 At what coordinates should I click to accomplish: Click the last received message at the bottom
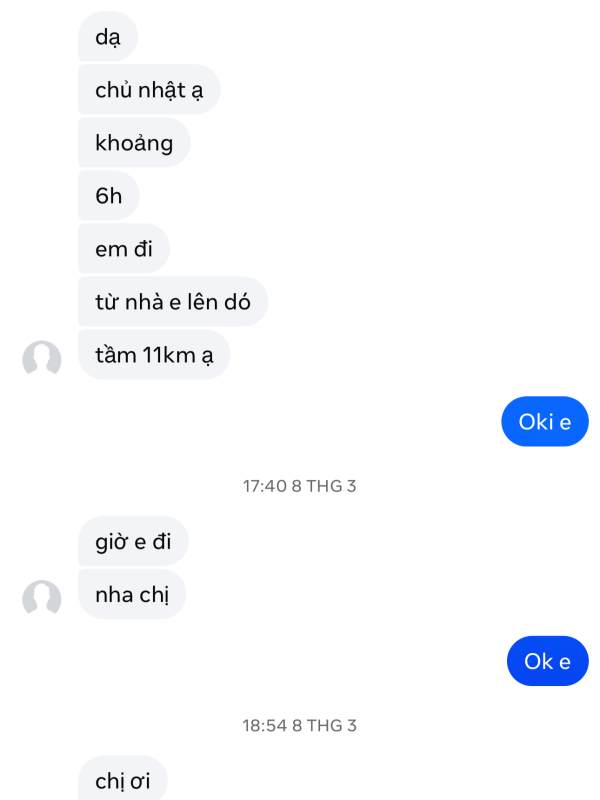tap(122, 780)
